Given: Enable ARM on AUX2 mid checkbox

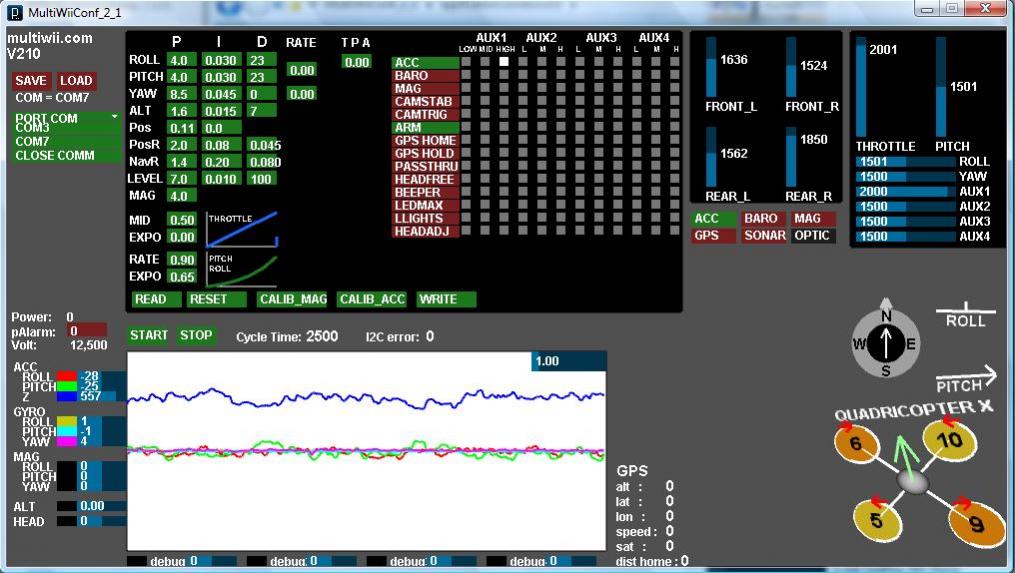Looking at the screenshot, I should coord(542,126).
